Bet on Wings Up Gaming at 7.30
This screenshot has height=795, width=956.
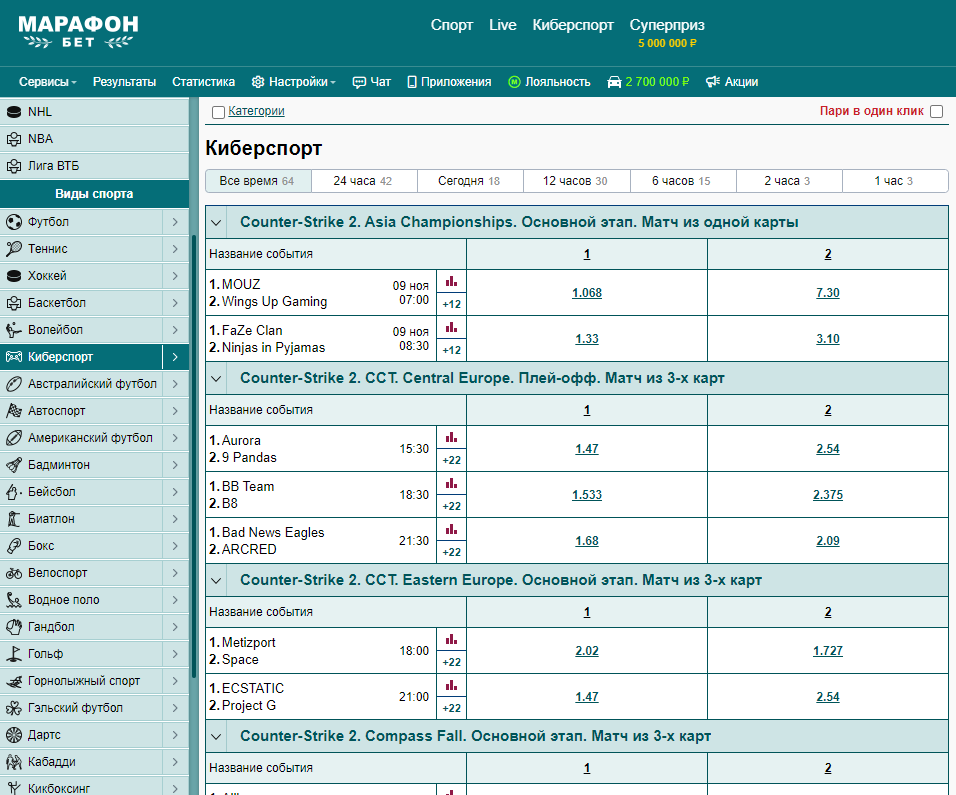click(x=827, y=293)
